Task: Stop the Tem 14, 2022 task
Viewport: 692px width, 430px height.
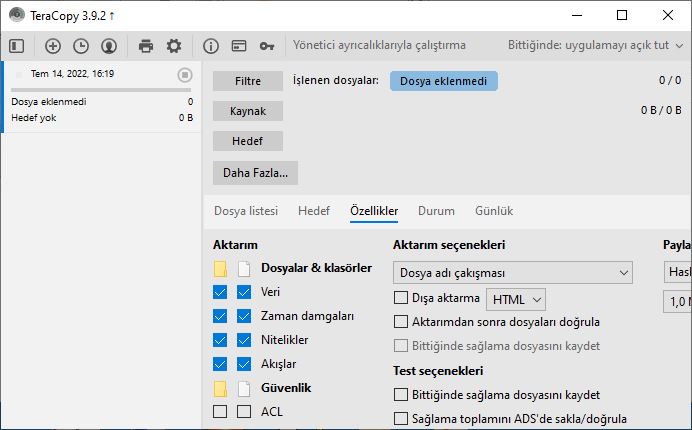Action: (185, 75)
